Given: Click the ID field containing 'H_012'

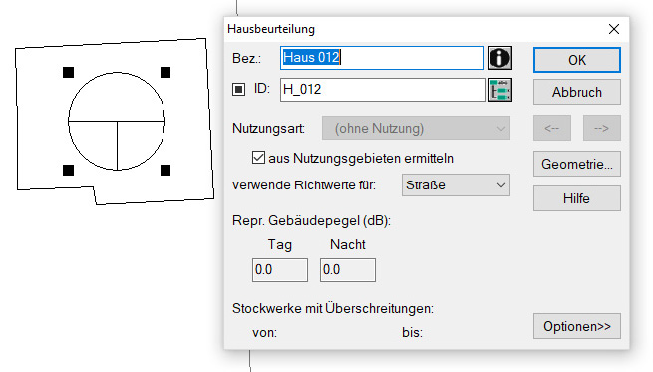Looking at the screenshot, I should pyautogui.click(x=383, y=90).
